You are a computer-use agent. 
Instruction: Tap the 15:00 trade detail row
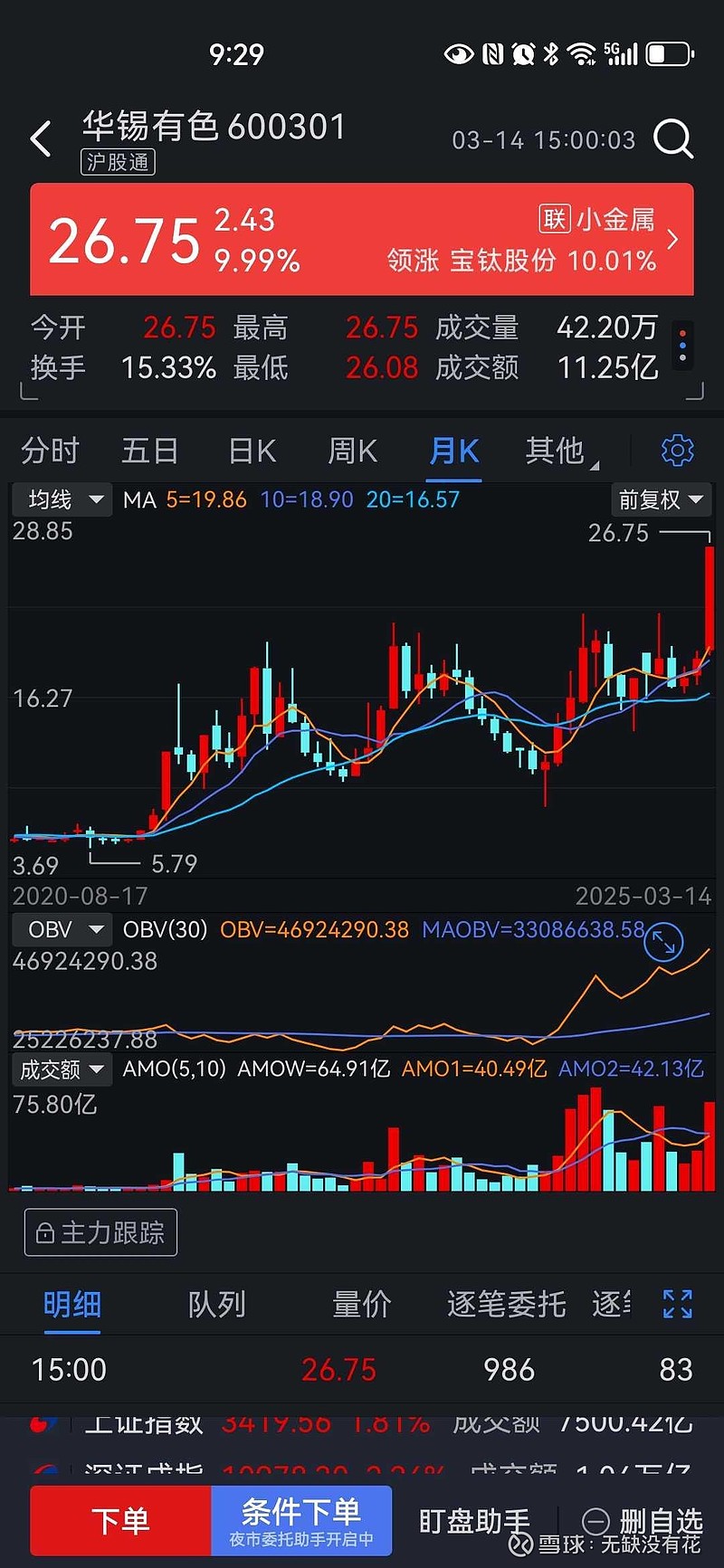pos(362,1369)
